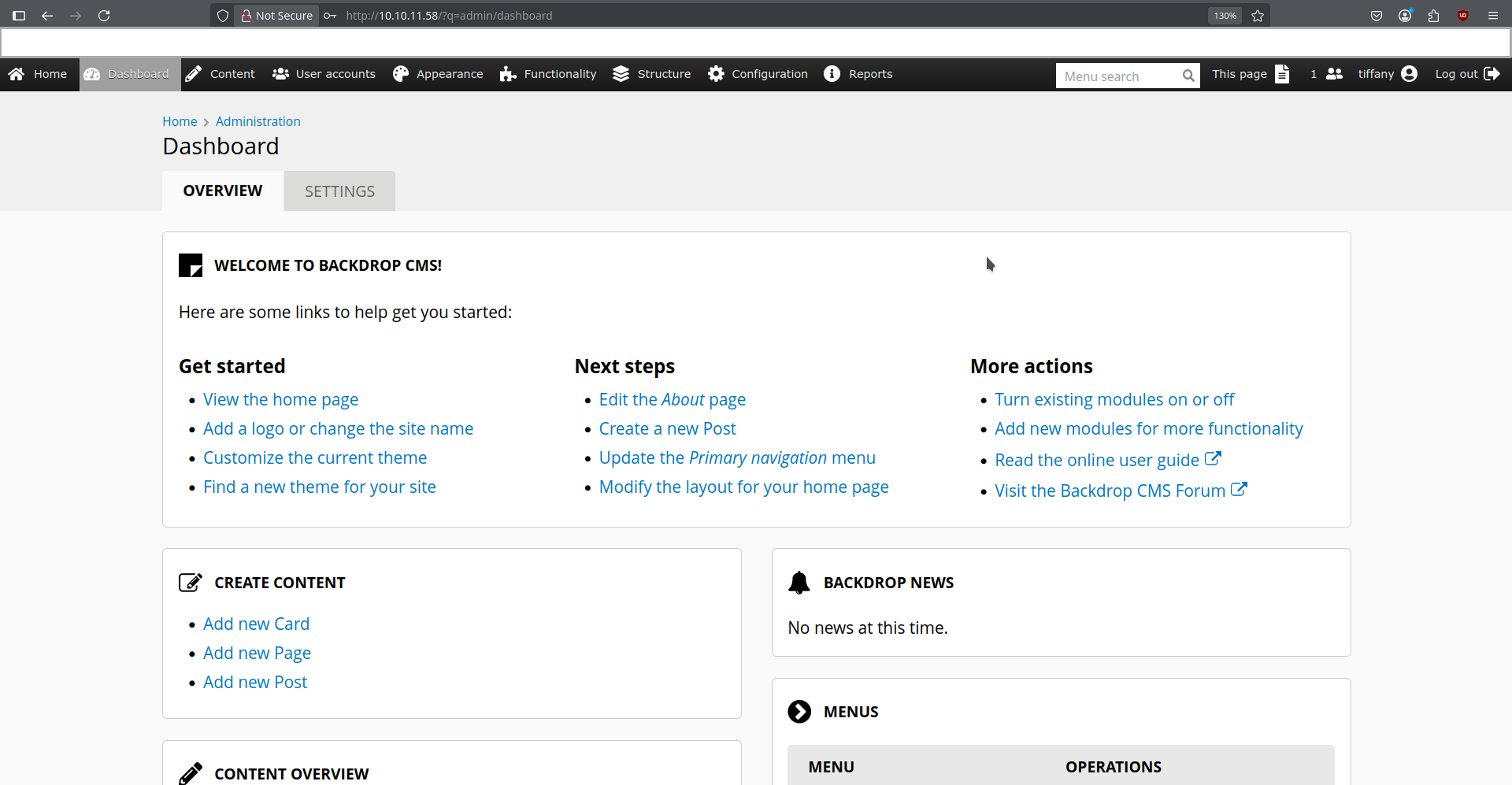Click external link icon after CMS Forum

pos(1240,489)
